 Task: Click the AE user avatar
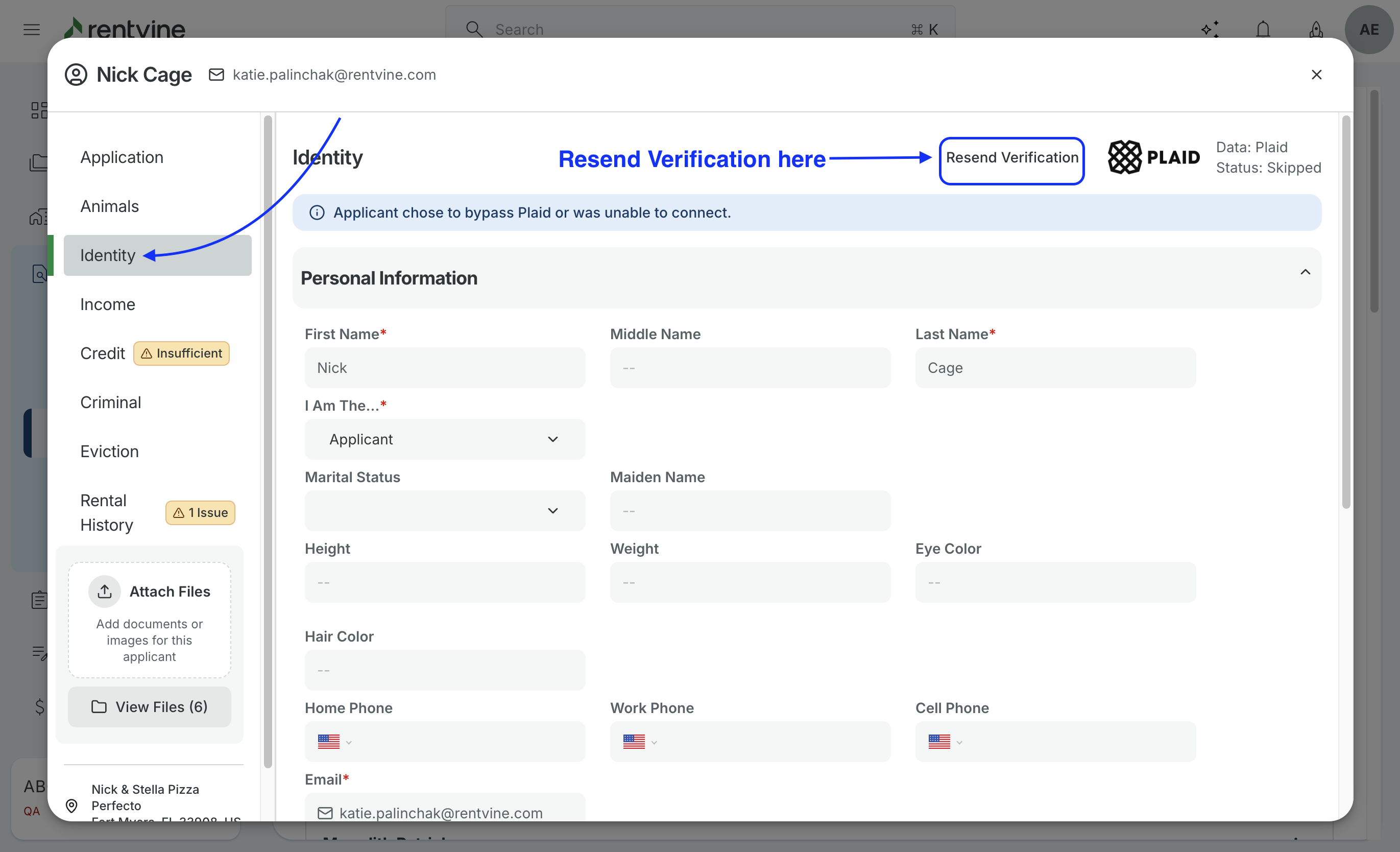coord(1368,30)
